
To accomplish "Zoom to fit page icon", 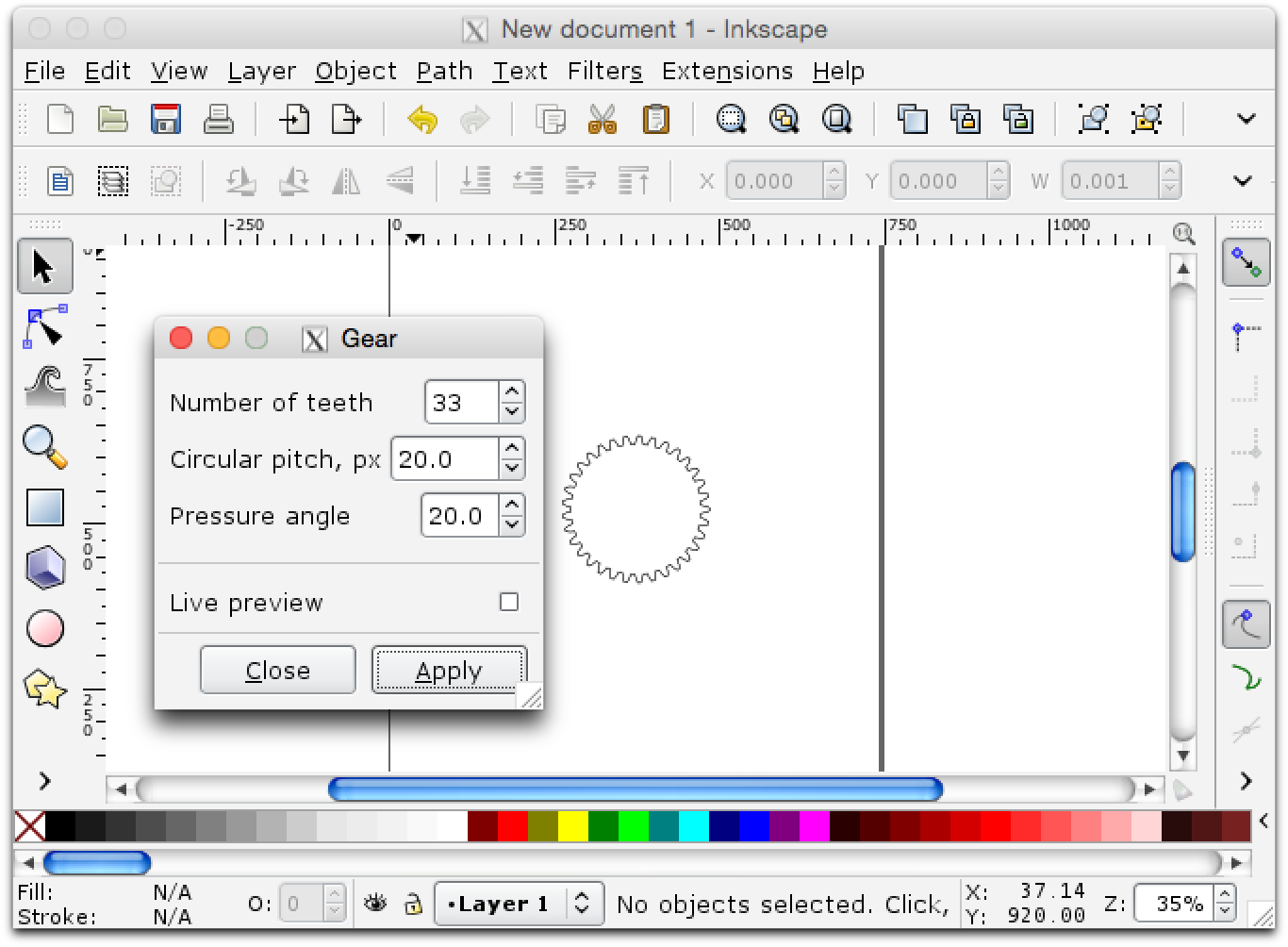I will coord(836,120).
